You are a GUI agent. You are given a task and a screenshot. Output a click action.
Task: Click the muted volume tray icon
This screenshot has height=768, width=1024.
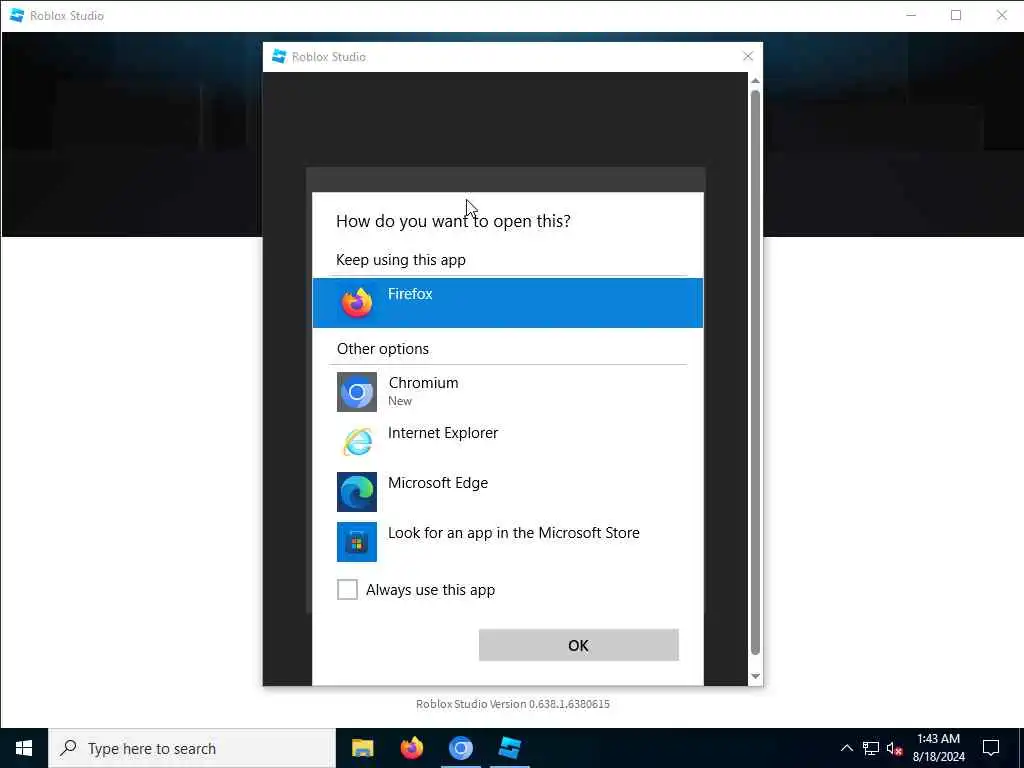894,748
